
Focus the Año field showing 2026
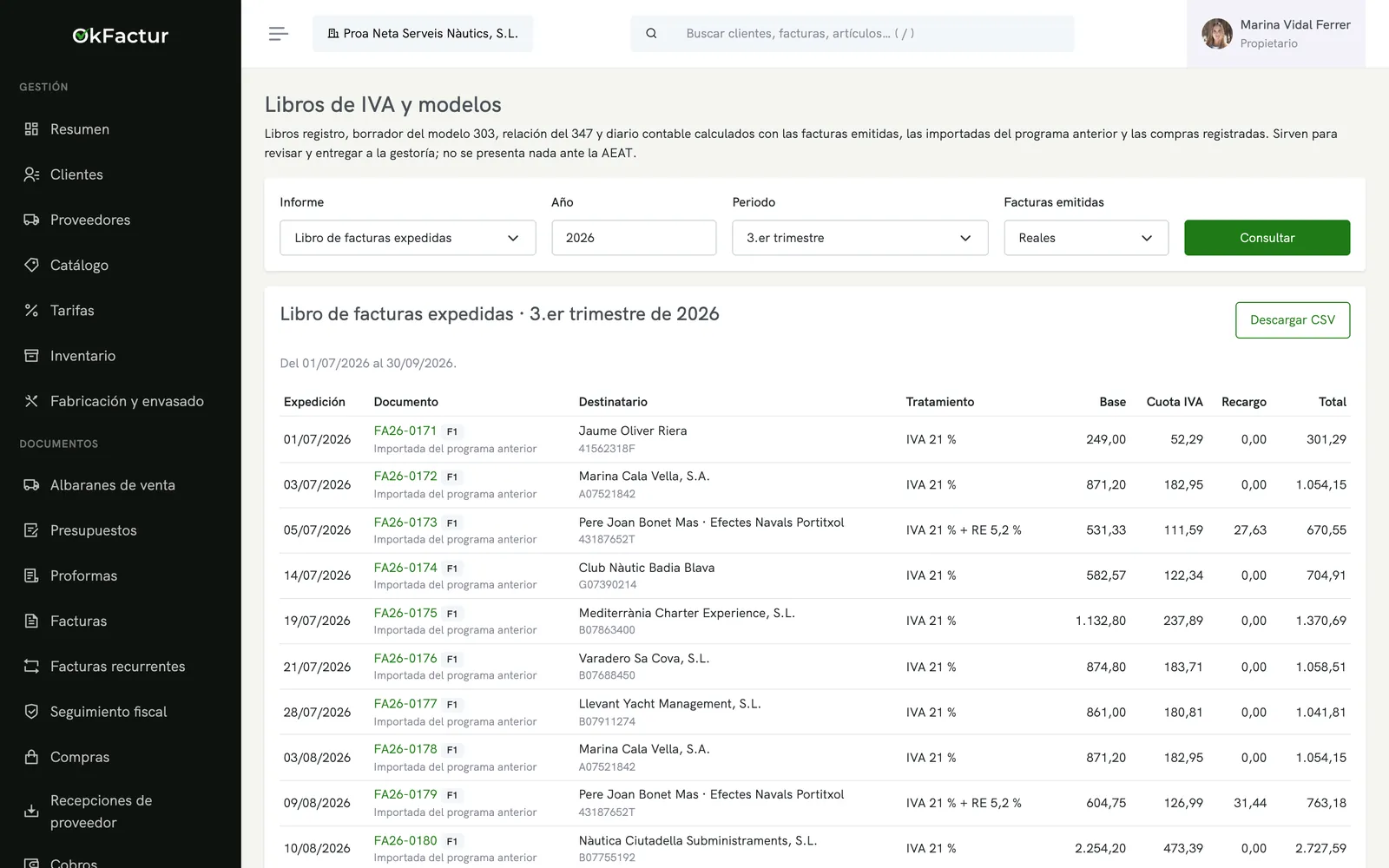point(634,238)
